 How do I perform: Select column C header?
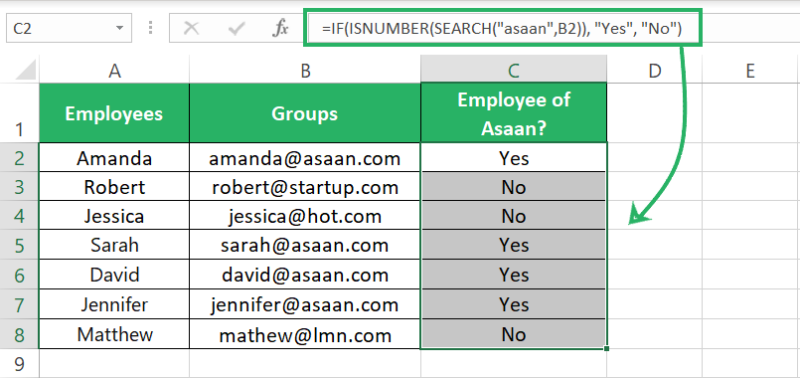[514, 70]
